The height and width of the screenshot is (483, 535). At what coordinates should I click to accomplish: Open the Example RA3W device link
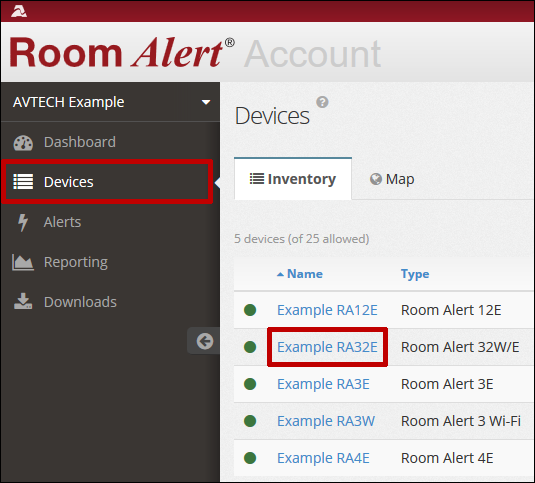(x=326, y=421)
